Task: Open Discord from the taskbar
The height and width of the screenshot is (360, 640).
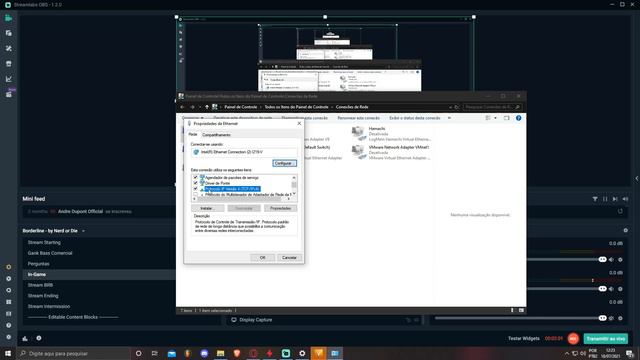Action: click(x=204, y=353)
